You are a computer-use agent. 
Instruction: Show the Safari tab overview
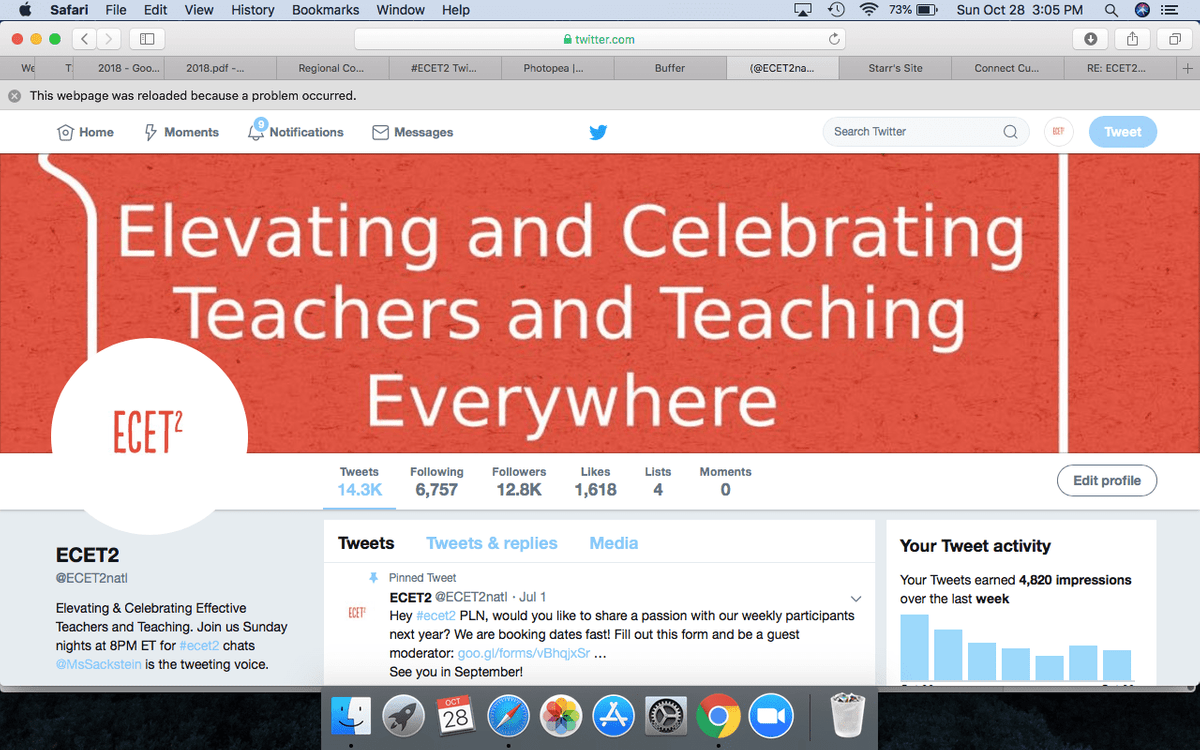click(x=1174, y=39)
